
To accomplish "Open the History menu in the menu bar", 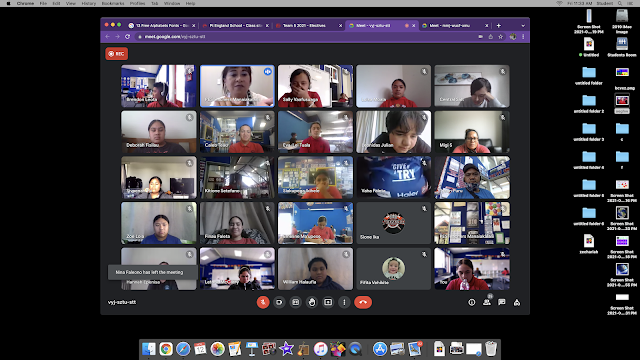I will (x=89, y=3).
